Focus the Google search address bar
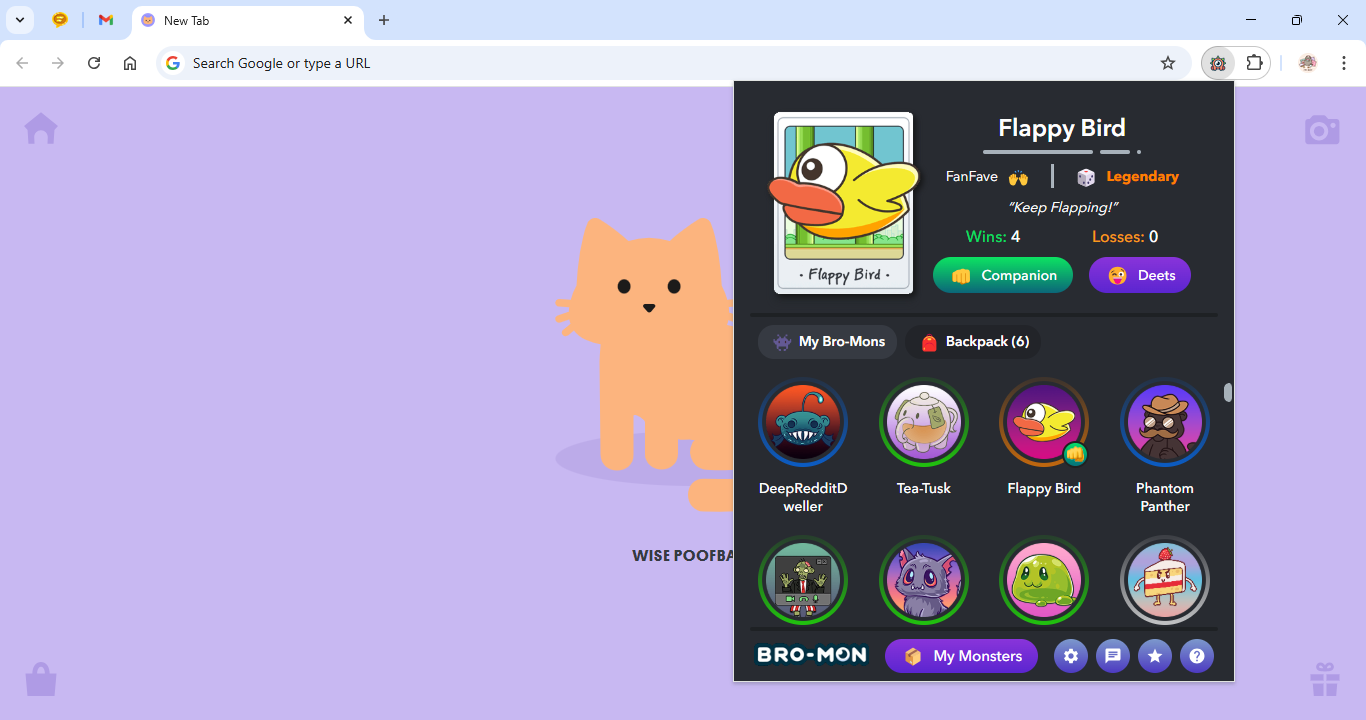This screenshot has height=720, width=1366. [x=674, y=63]
